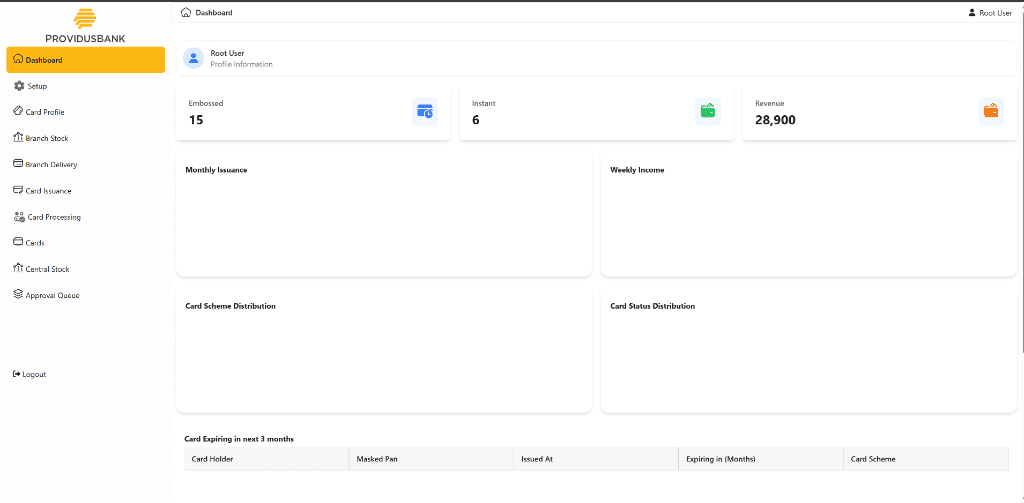
Task: Click the Card Scheme Distribution heading
Action: point(231,306)
